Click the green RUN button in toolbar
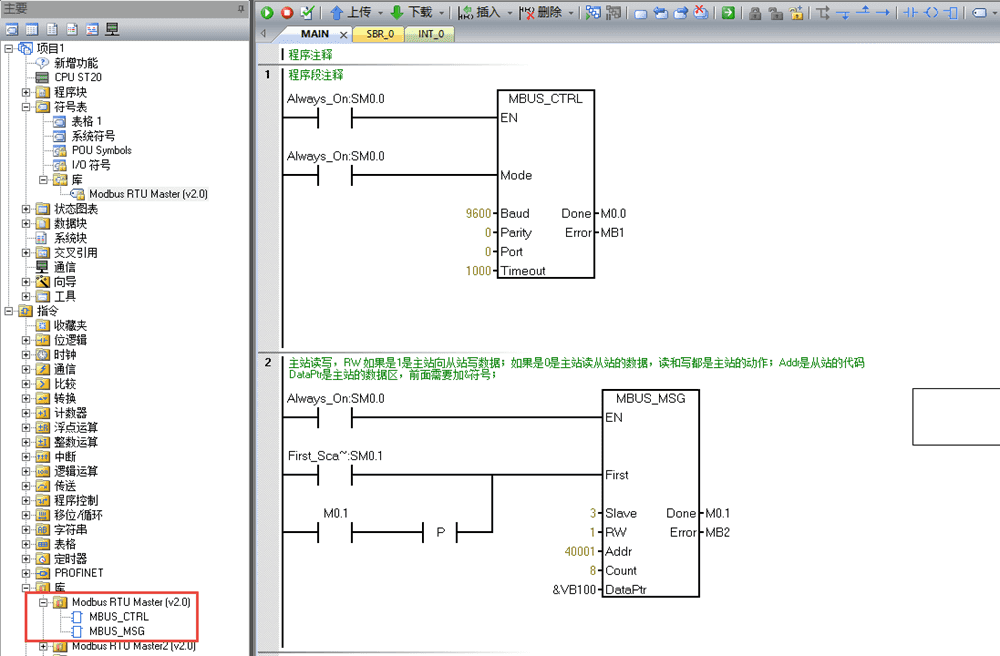Viewport: 1000px width, 656px height. (268, 13)
